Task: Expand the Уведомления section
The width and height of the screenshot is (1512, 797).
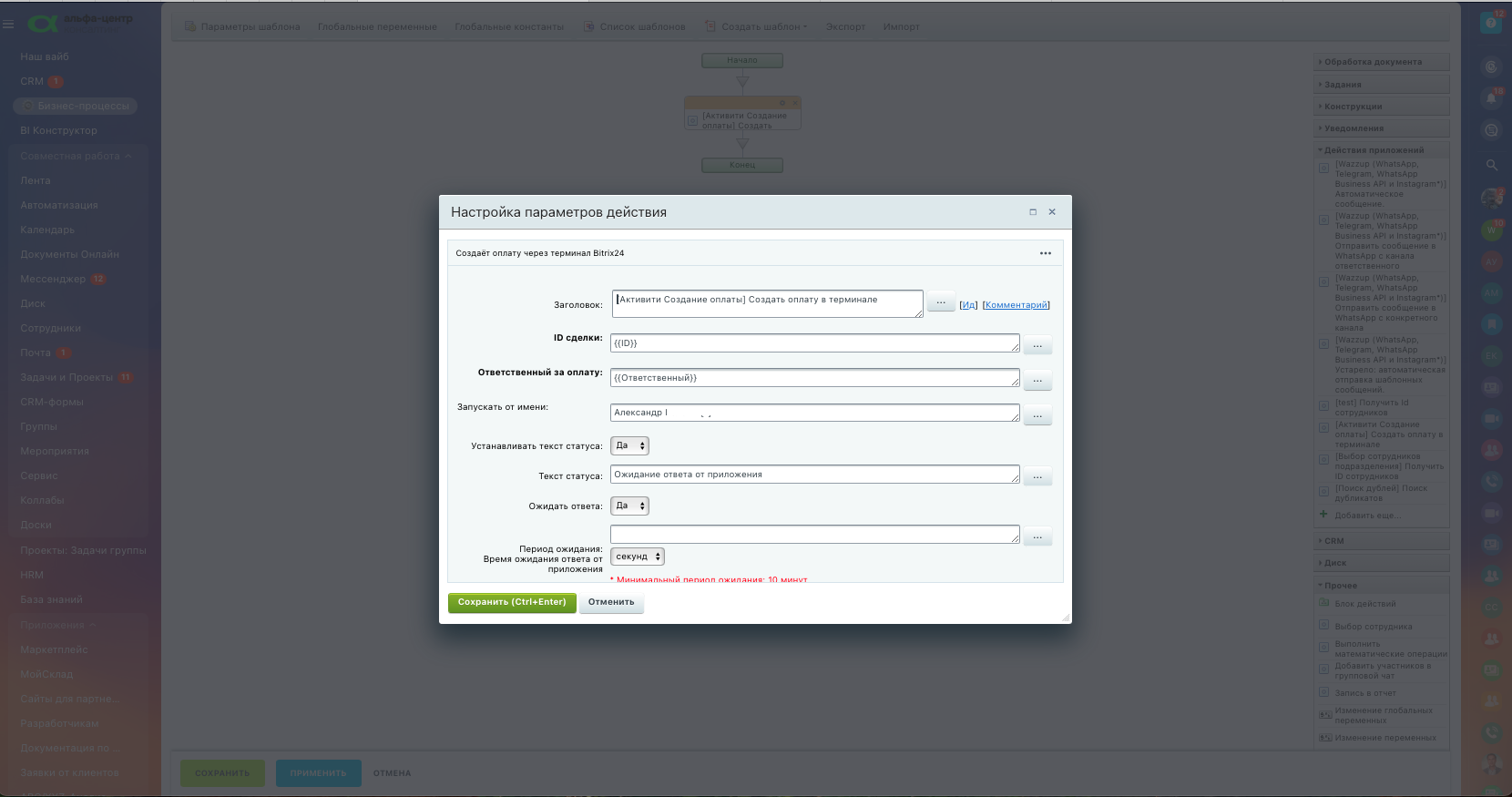Action: (1381, 128)
